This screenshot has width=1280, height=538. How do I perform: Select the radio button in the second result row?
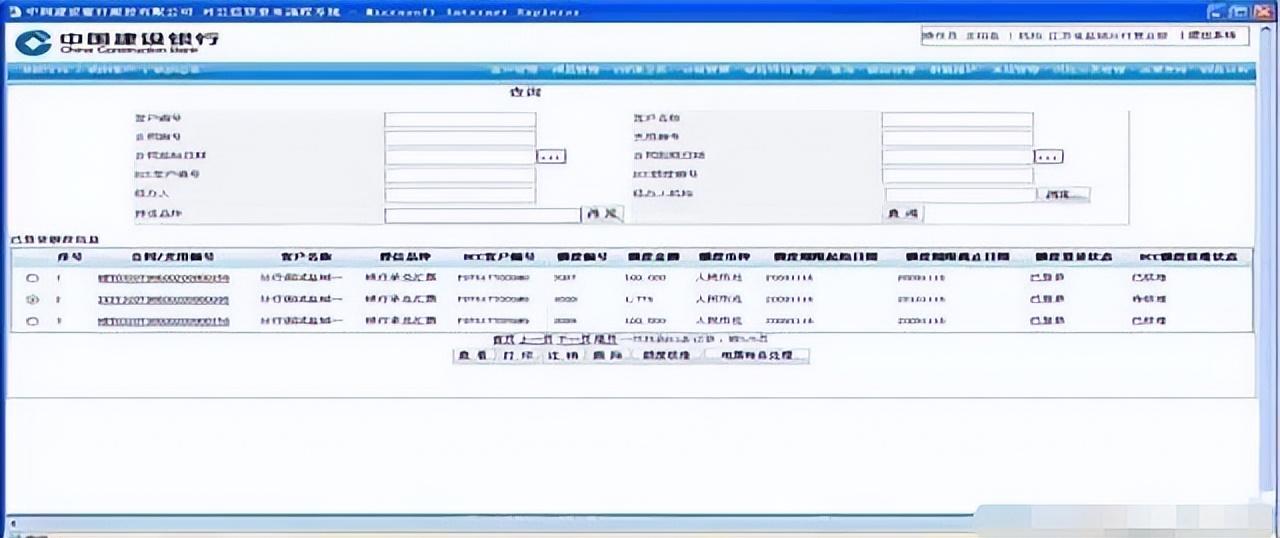32,300
